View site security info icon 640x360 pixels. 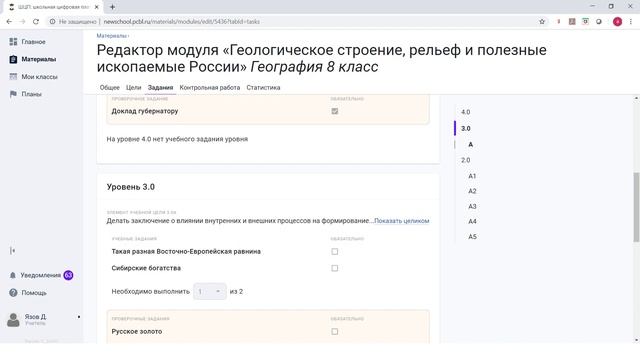52,22
